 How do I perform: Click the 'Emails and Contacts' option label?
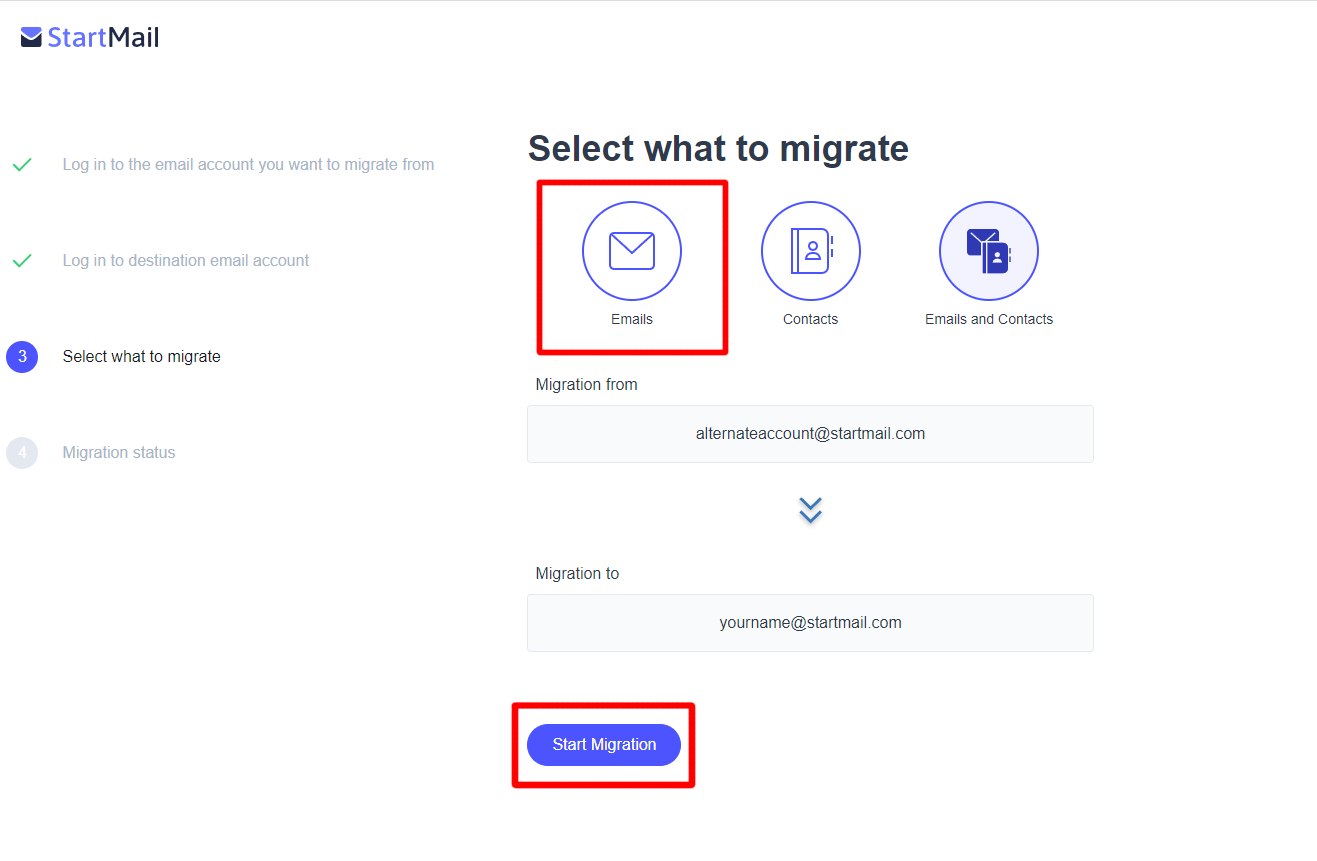[x=988, y=319]
